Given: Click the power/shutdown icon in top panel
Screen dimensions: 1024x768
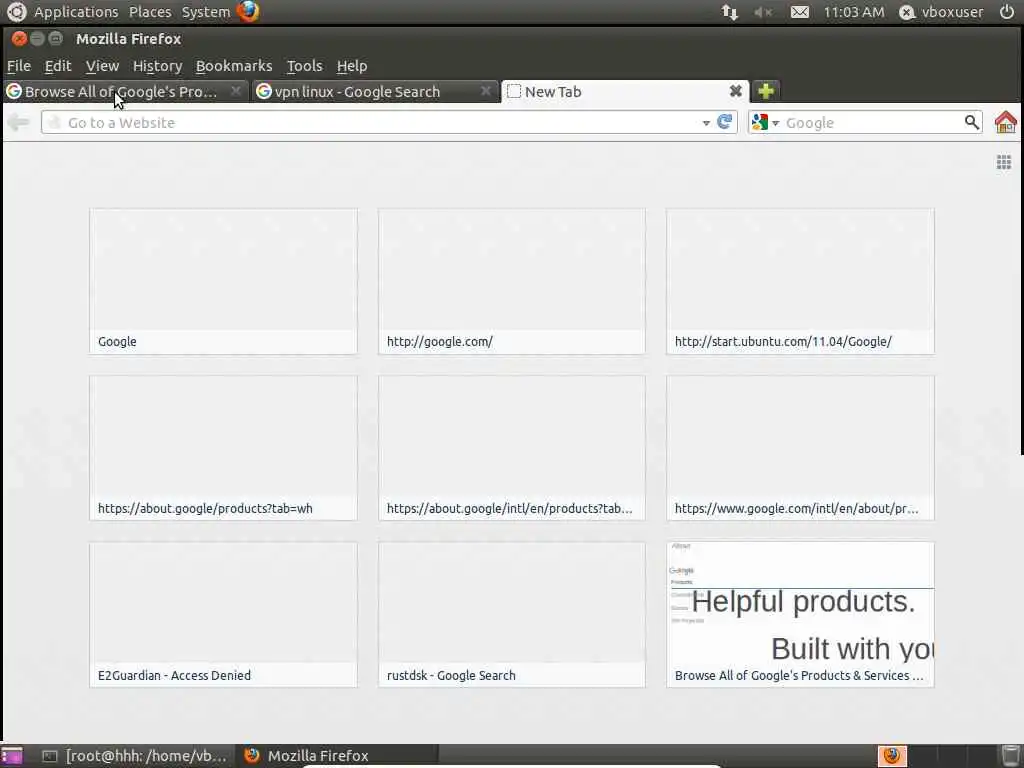Looking at the screenshot, I should (x=1007, y=12).
